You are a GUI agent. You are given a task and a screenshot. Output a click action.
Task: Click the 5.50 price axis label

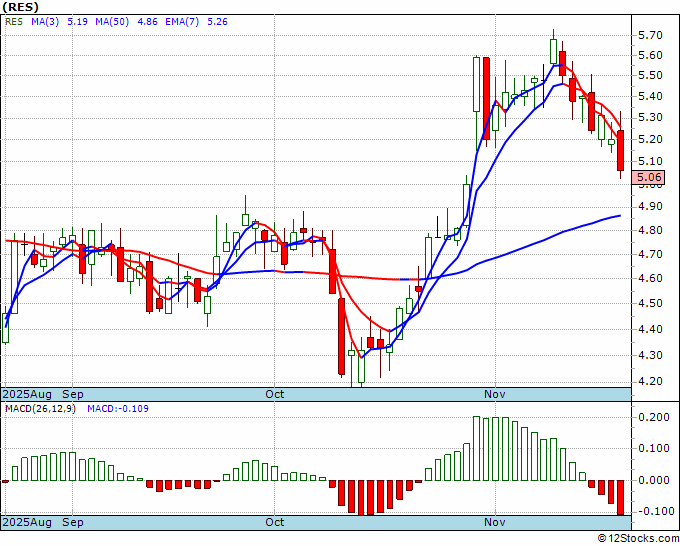click(651, 75)
